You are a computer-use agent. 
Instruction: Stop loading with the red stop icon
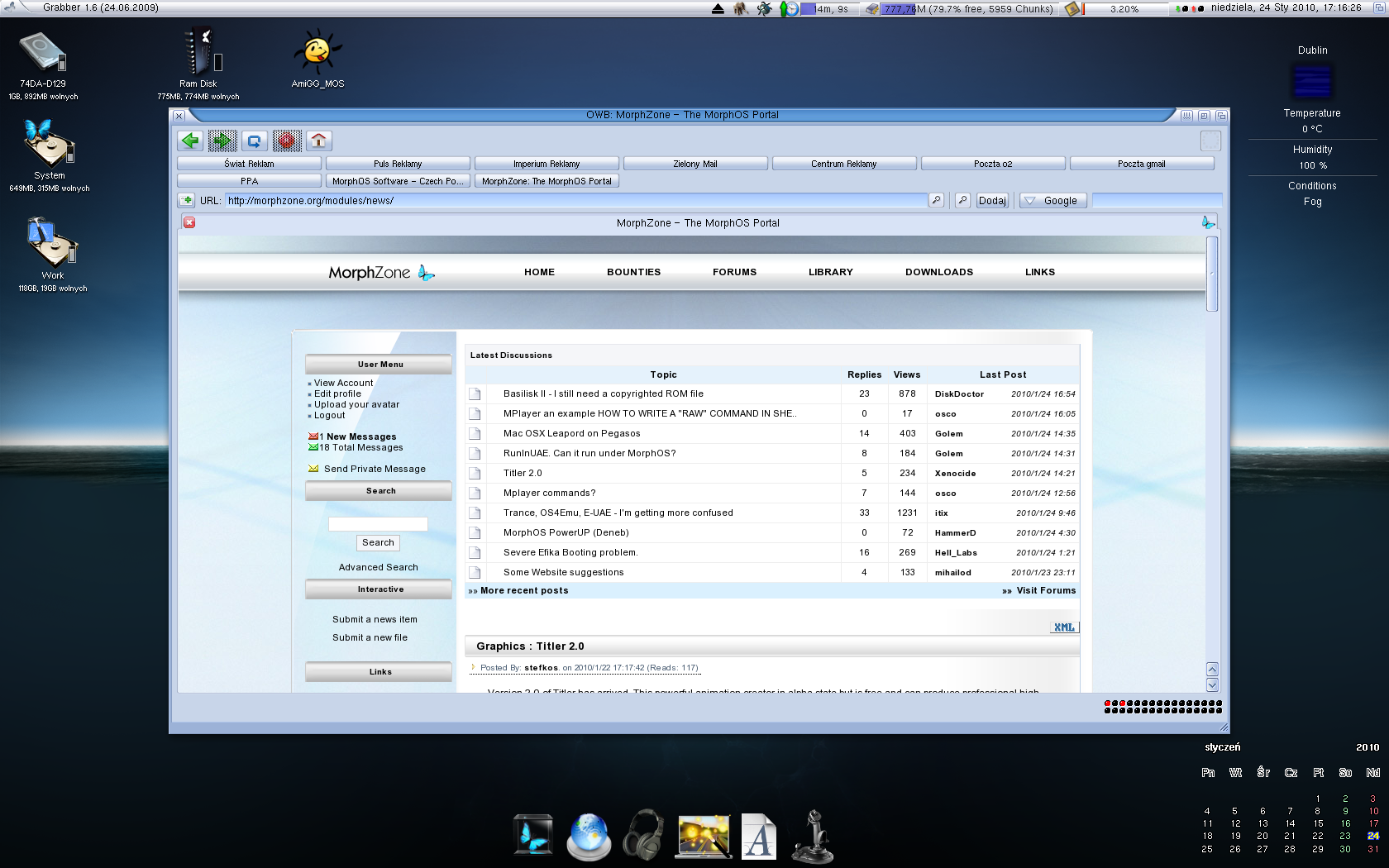click(x=287, y=141)
